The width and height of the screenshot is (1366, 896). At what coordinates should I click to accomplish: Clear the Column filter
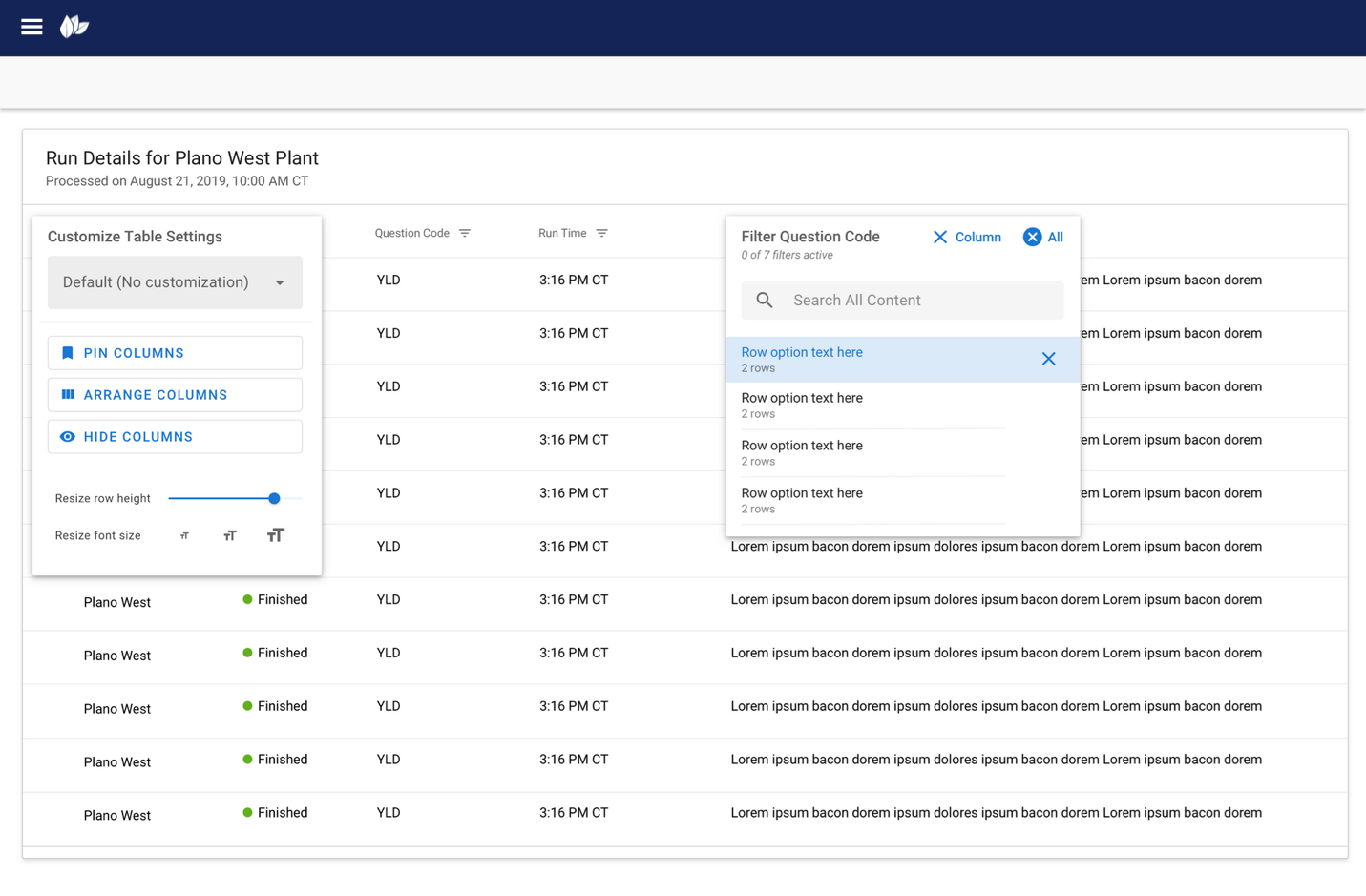[x=966, y=237]
